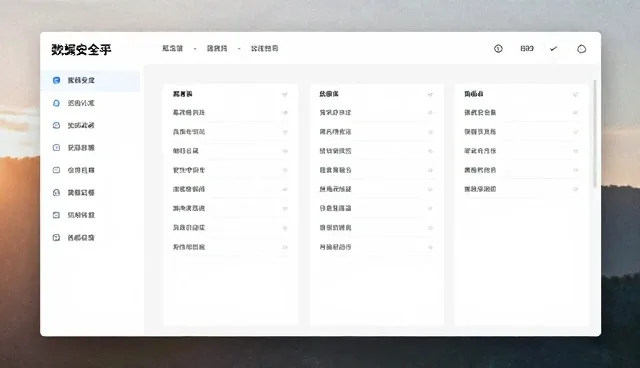Click the bold header title of the left card
Image resolution: width=640 pixels, height=368 pixels.
coord(182,94)
